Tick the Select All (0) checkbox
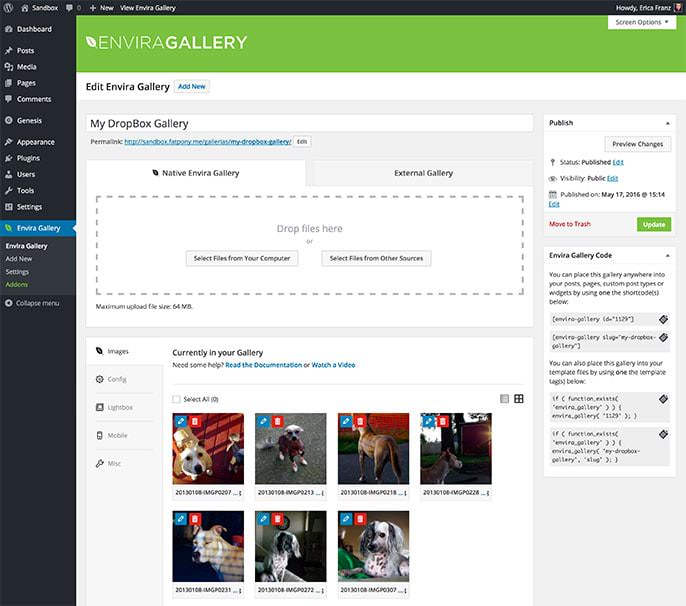 pyautogui.click(x=176, y=399)
